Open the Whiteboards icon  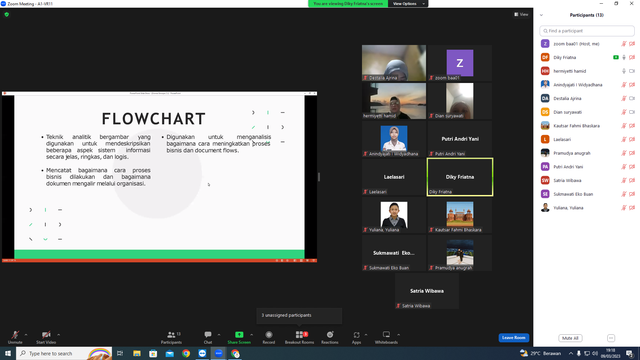[386, 335]
